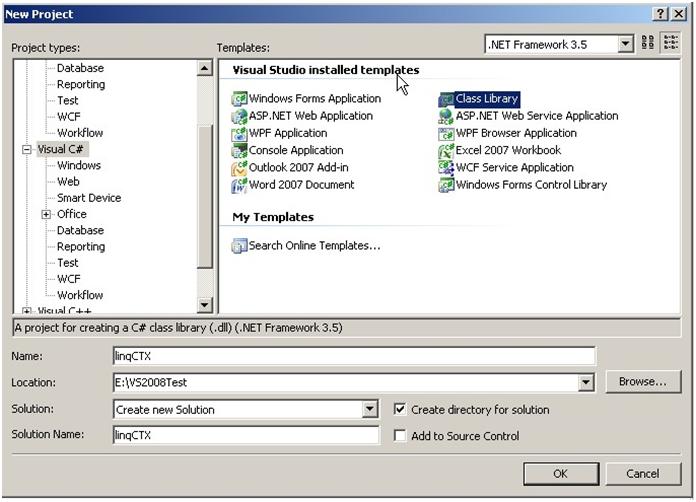
Task: Click the project types scrollbar thumb
Action: pos(204,196)
